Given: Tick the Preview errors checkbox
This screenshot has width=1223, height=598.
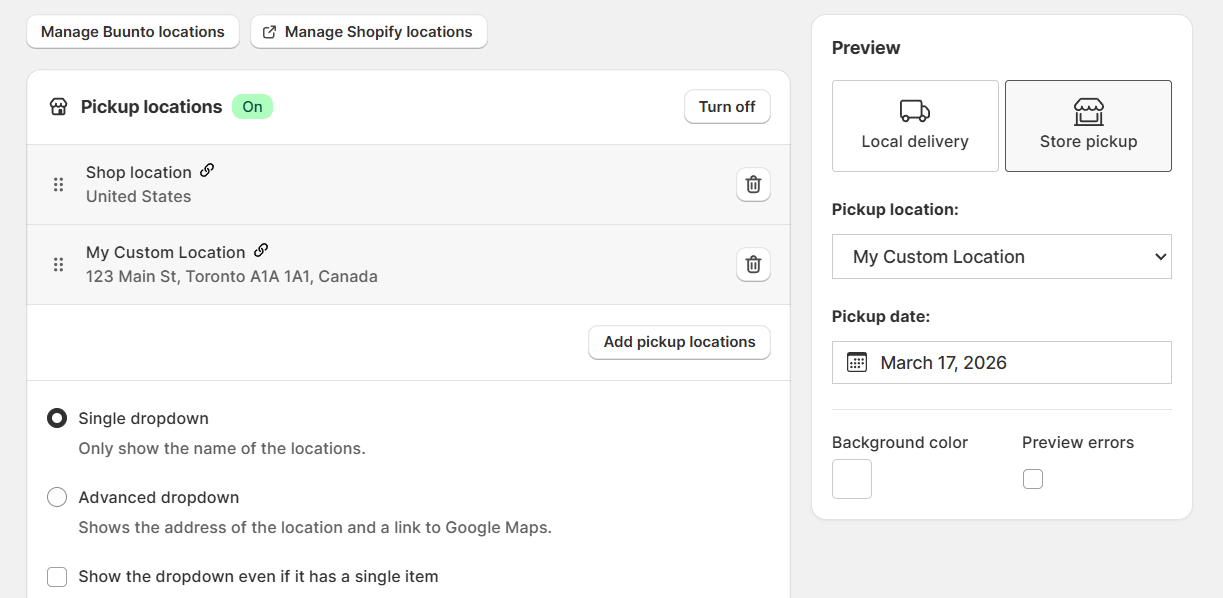Looking at the screenshot, I should coord(1033,479).
